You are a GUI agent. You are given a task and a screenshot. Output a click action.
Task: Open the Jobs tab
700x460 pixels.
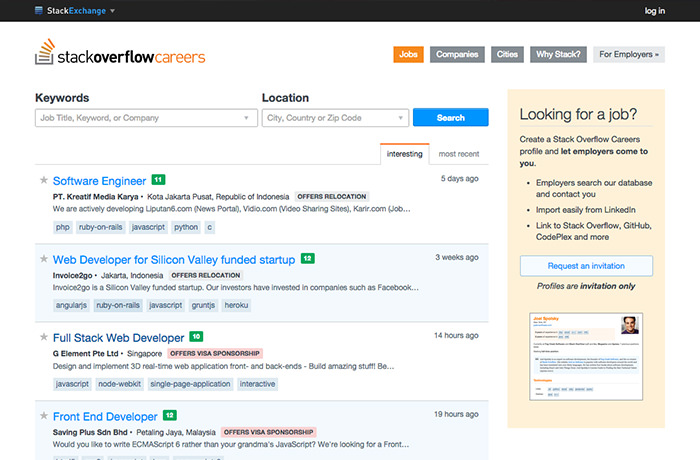pyautogui.click(x=408, y=54)
